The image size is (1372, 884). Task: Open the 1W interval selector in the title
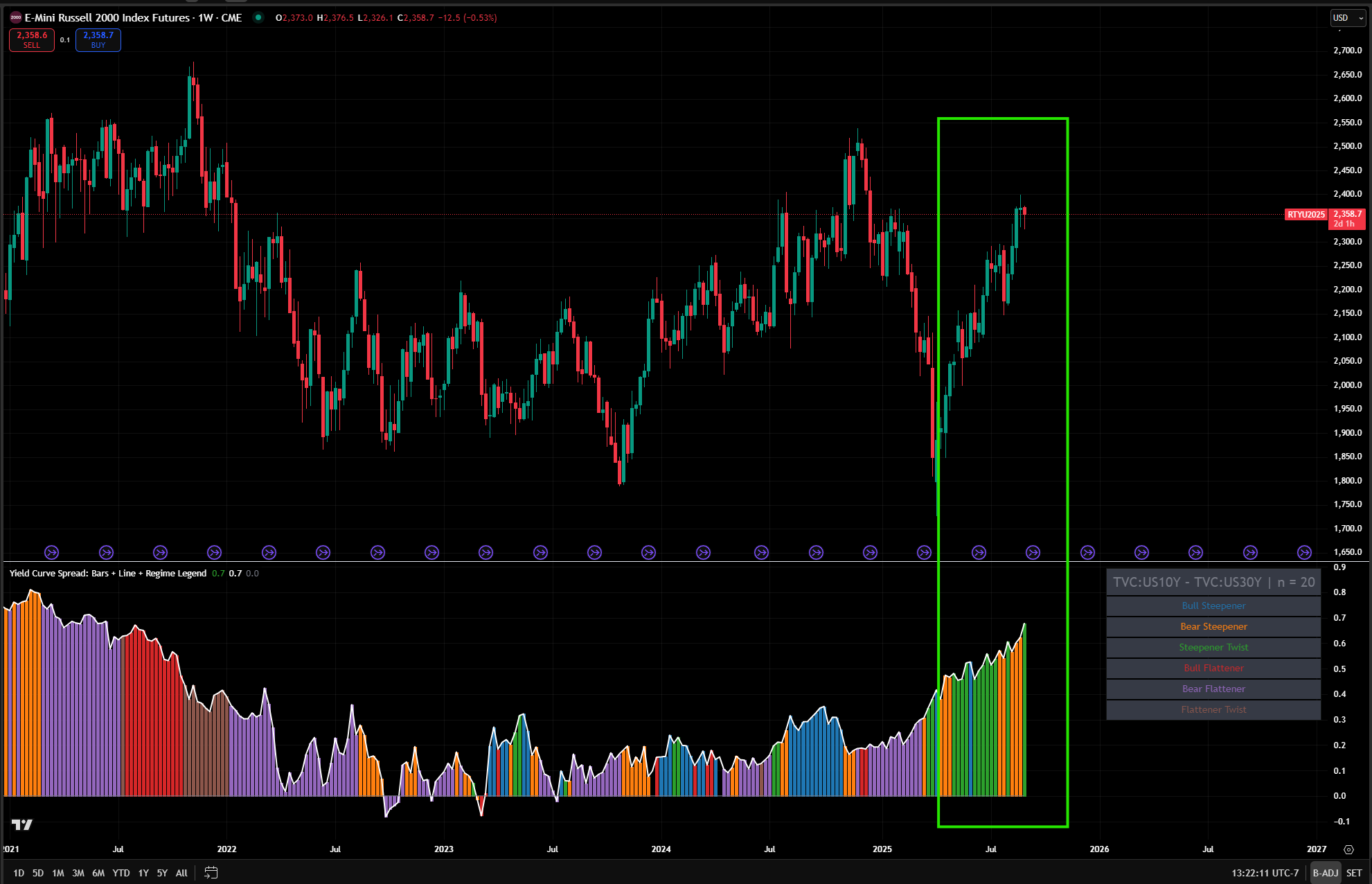(x=206, y=18)
